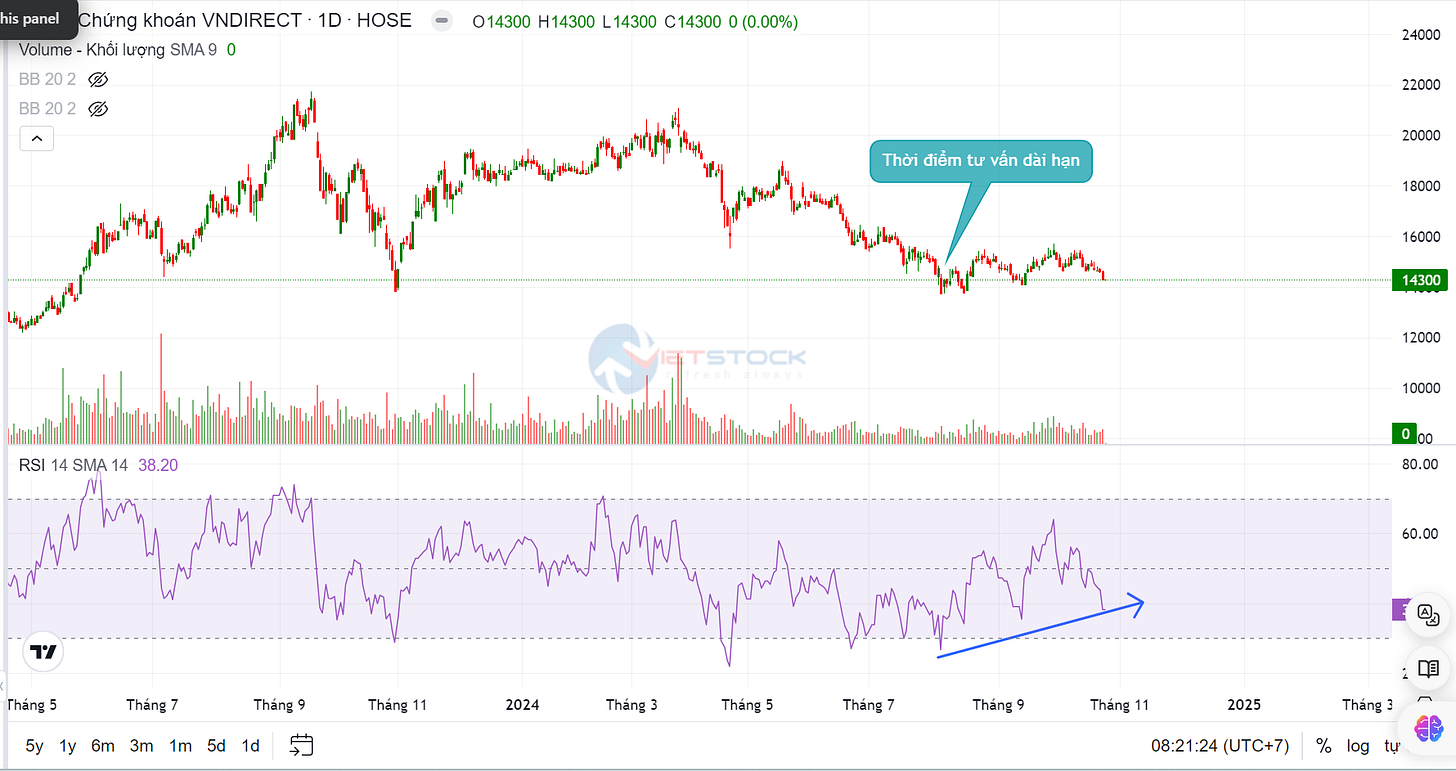Image resolution: width=1456 pixels, height=771 pixels.
Task: Set chart range to 5y
Action: (x=34, y=746)
